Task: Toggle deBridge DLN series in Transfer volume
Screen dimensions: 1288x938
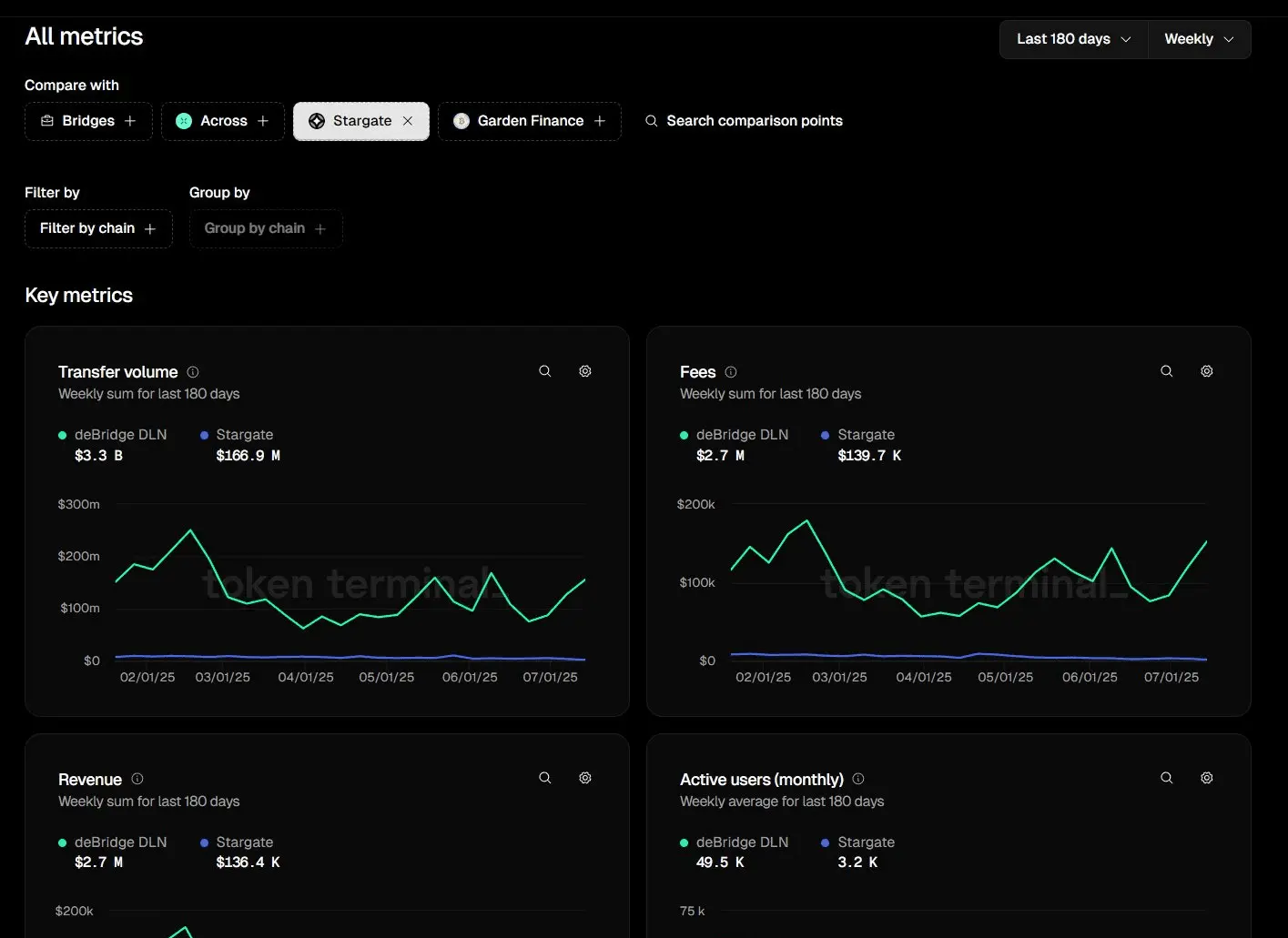Action: pyautogui.click(x=113, y=435)
